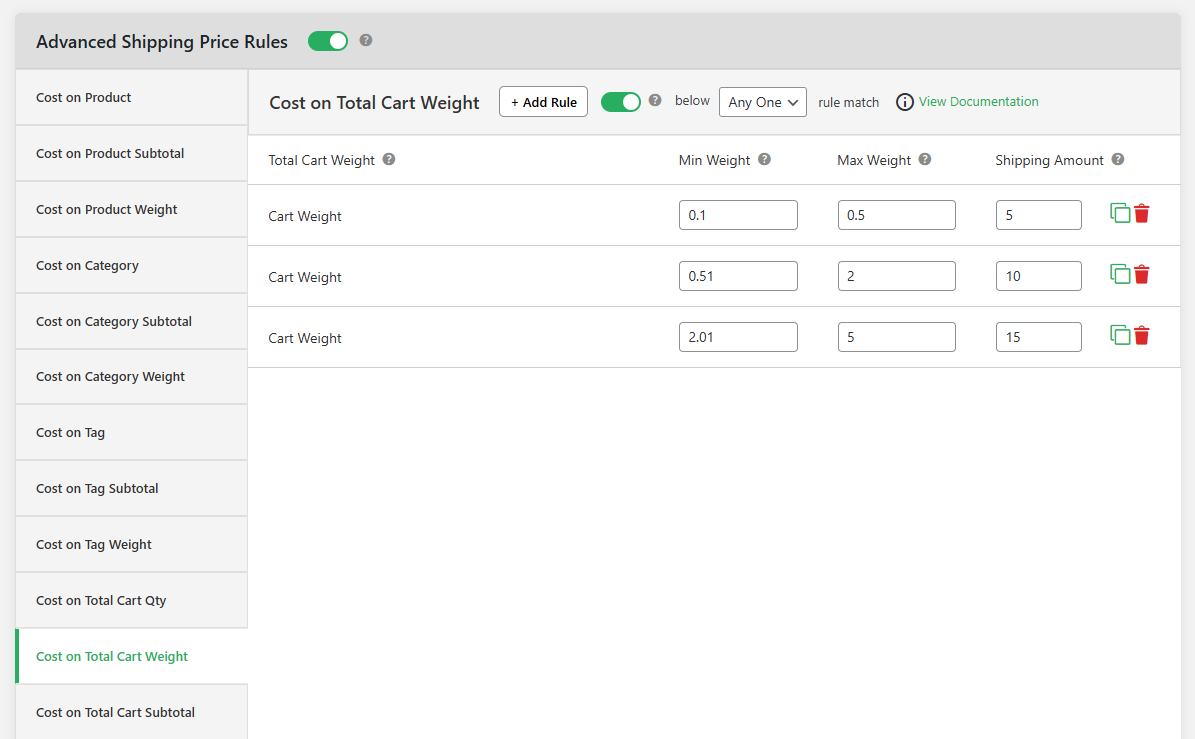The height and width of the screenshot is (739, 1195).
Task: Click Cart Weight label in the 0.1 row
Action: pyautogui.click(x=304, y=216)
